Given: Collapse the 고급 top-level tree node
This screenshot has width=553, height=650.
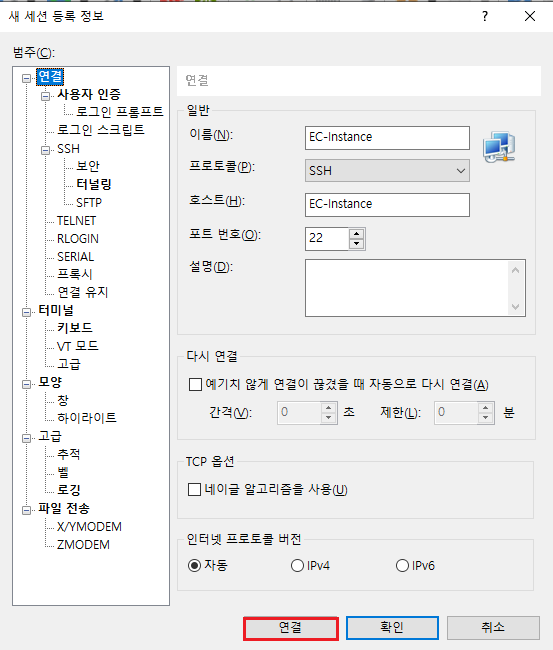Looking at the screenshot, I should (x=27, y=438).
